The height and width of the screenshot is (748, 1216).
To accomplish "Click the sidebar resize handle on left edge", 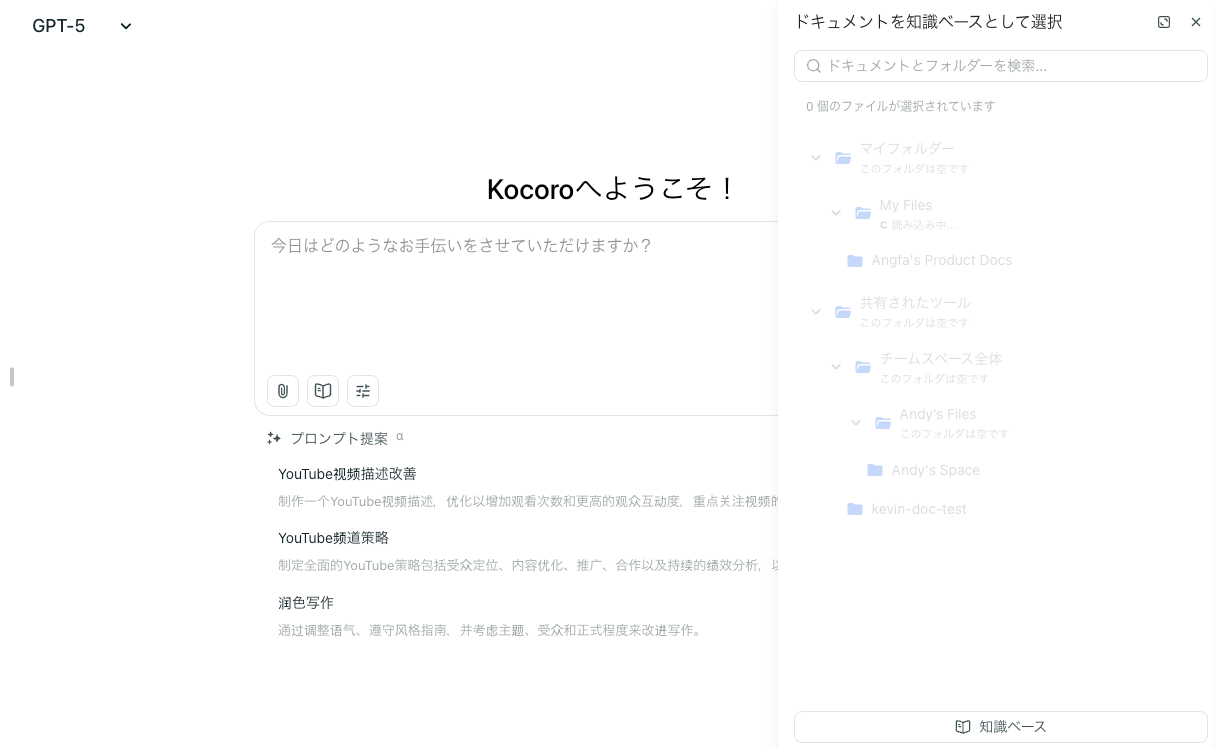I will click(x=11, y=377).
